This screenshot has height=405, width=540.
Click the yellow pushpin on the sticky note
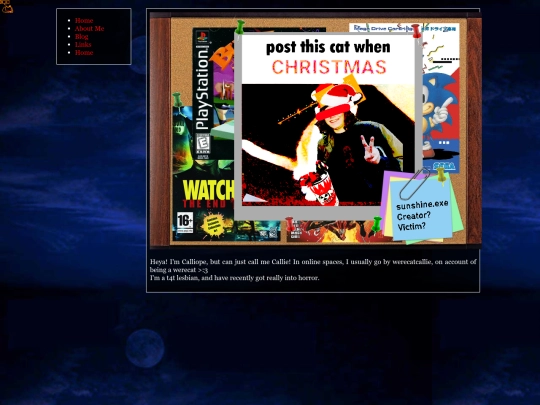(441, 175)
